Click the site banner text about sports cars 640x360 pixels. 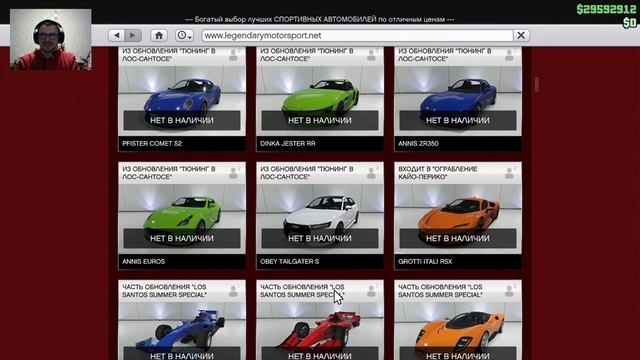tap(320, 19)
